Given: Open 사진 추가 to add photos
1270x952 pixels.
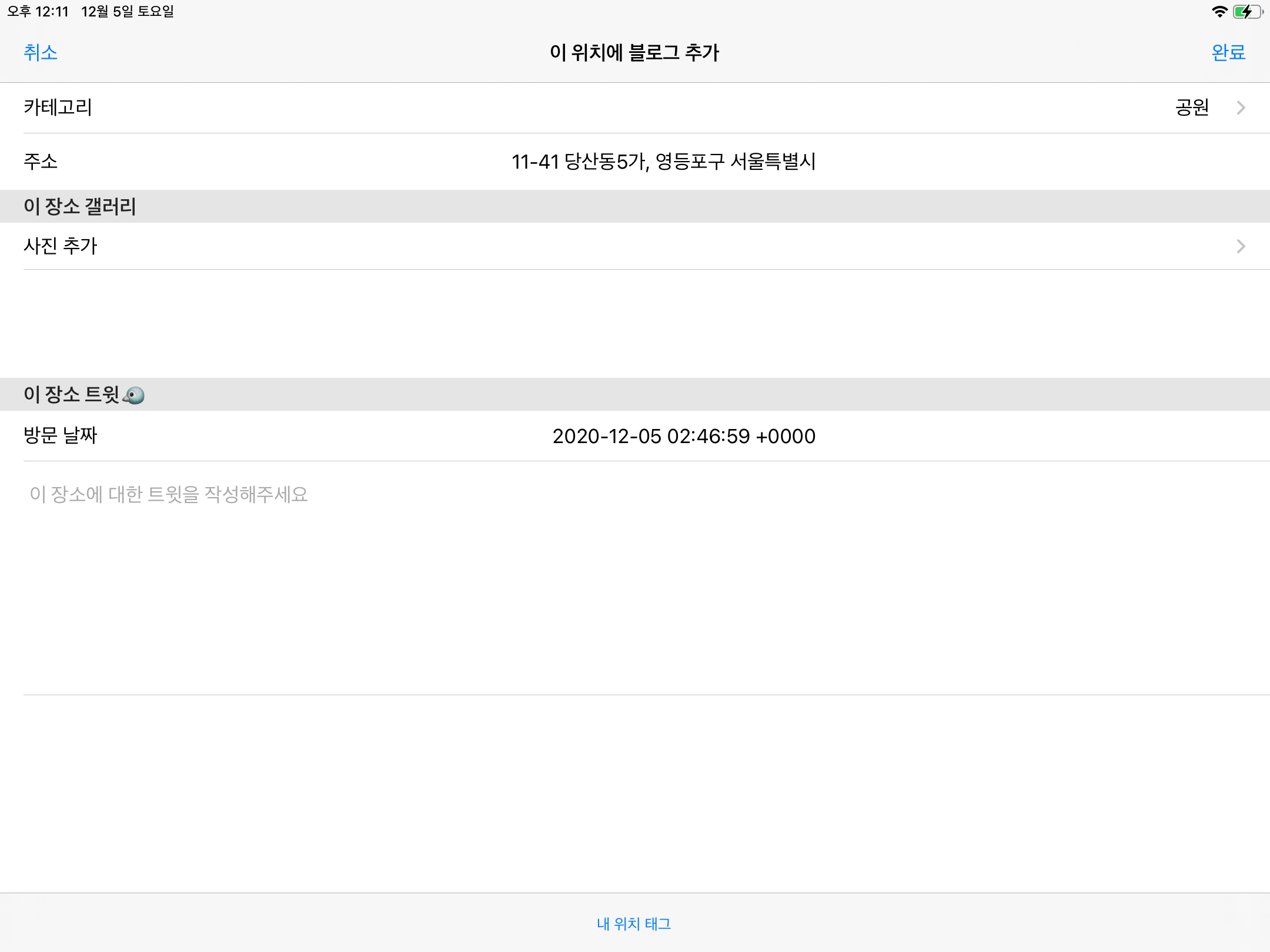Looking at the screenshot, I should pos(61,246).
